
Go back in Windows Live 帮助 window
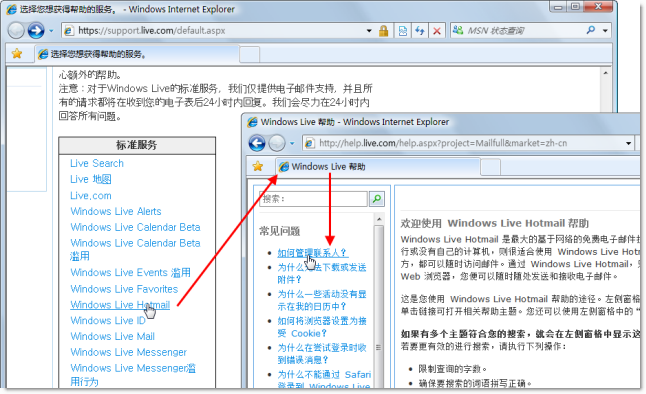257,143
